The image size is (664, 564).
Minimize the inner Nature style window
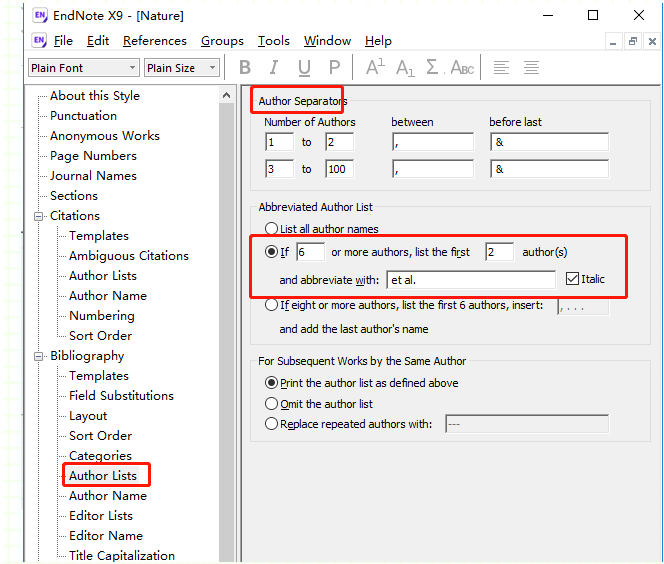(x=613, y=41)
